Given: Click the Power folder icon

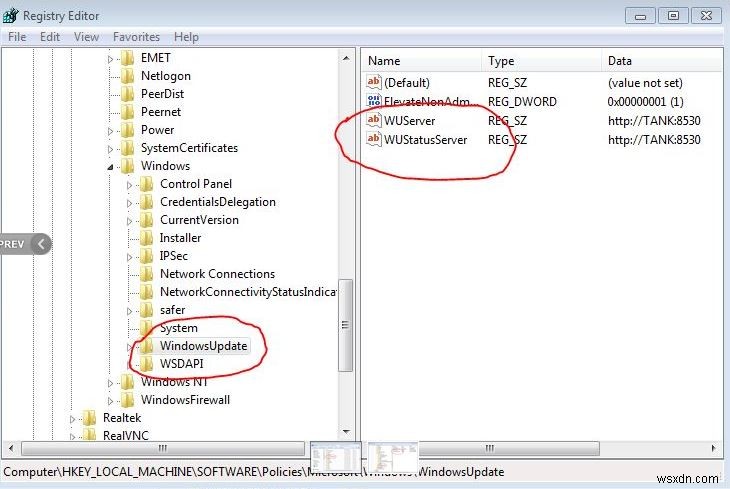Looking at the screenshot, I should (128, 130).
